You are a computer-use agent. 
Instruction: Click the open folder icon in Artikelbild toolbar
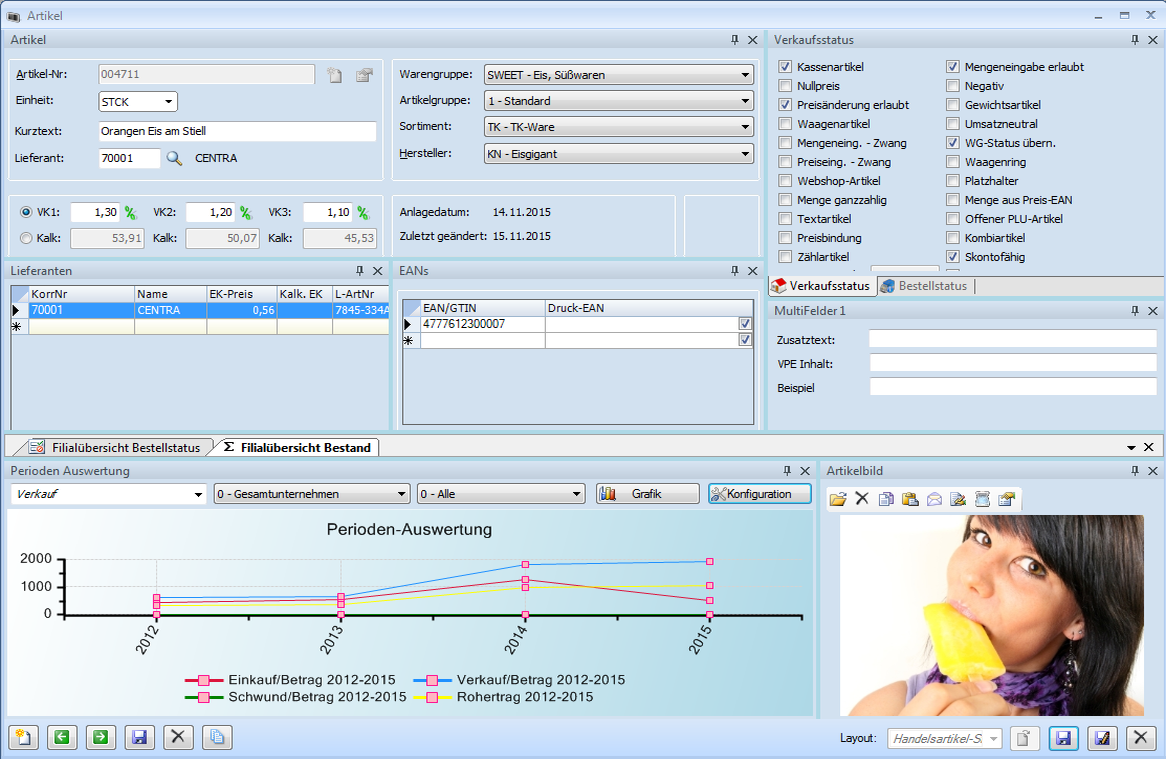[x=838, y=499]
